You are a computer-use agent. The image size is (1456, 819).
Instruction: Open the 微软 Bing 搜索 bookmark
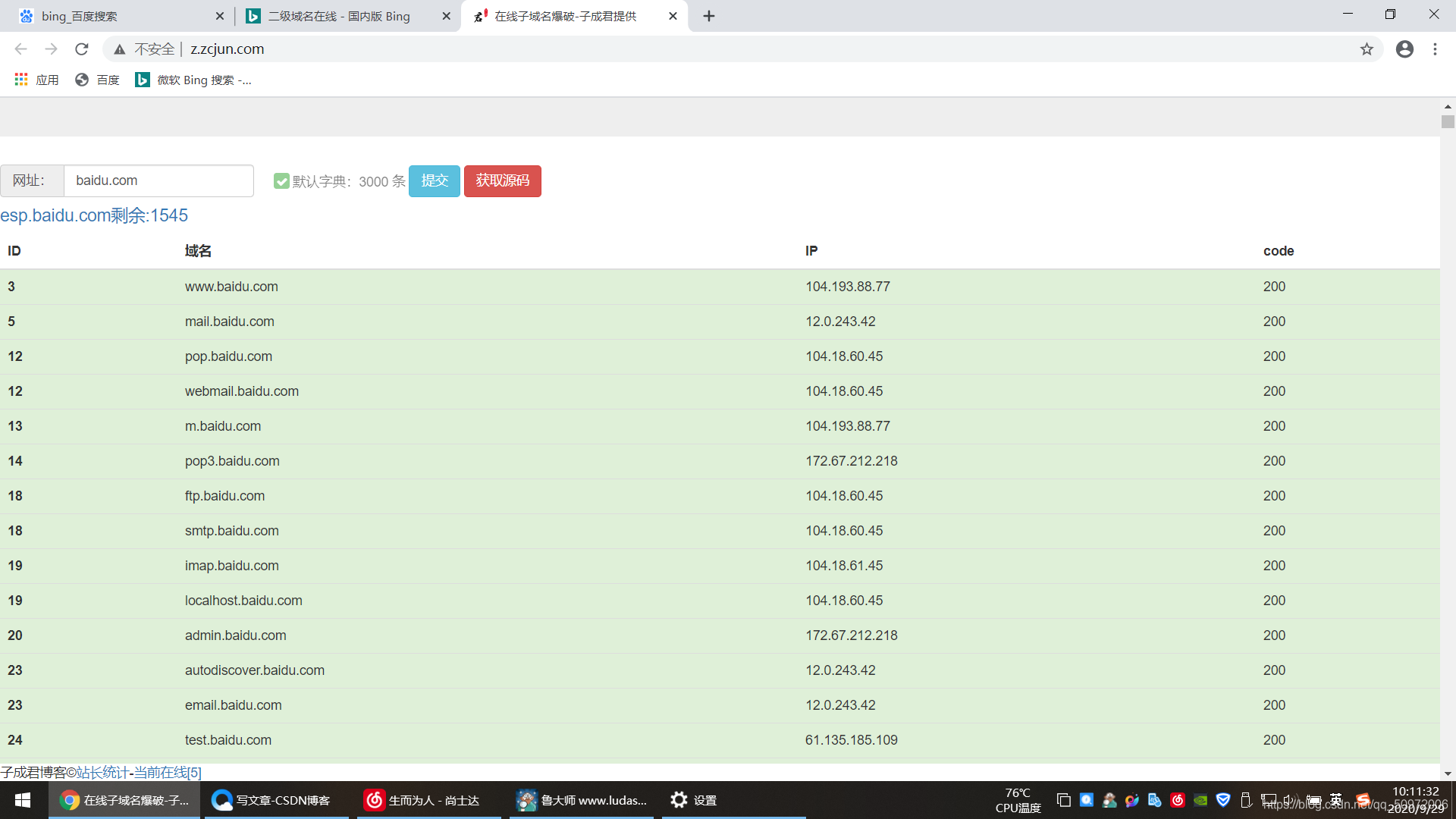pos(193,80)
